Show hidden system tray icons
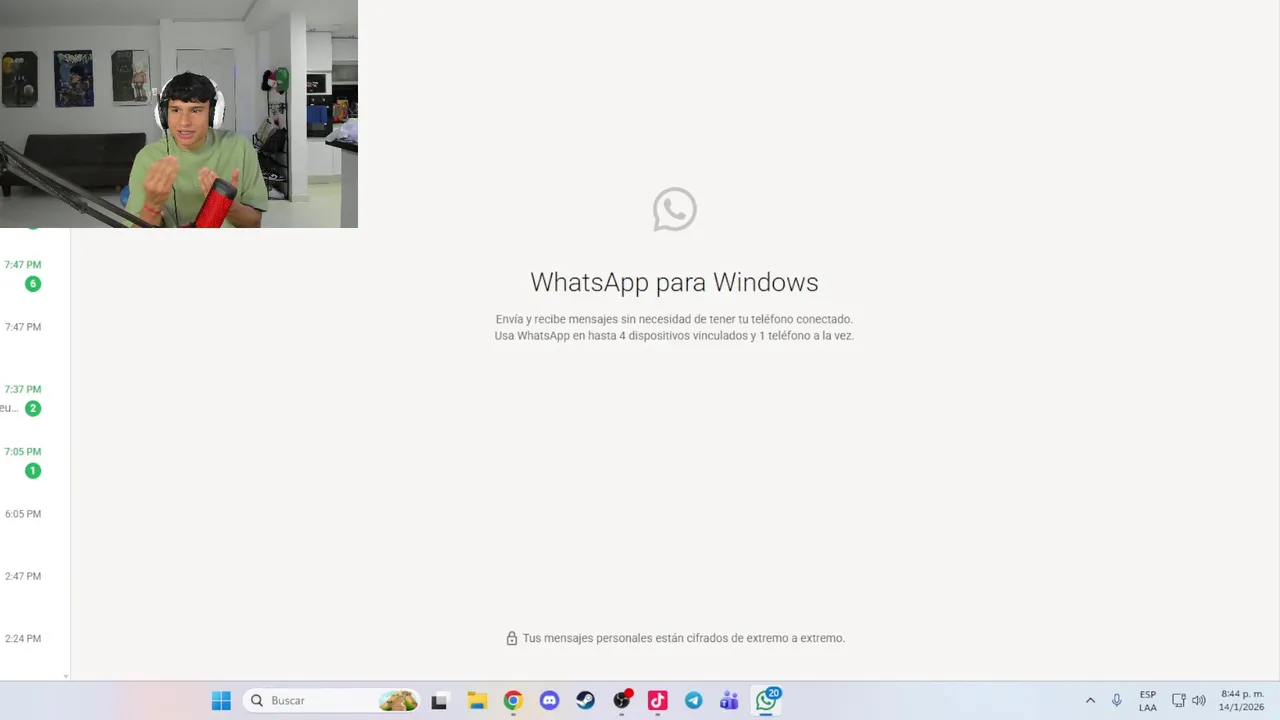1280x720 pixels. coord(1090,701)
